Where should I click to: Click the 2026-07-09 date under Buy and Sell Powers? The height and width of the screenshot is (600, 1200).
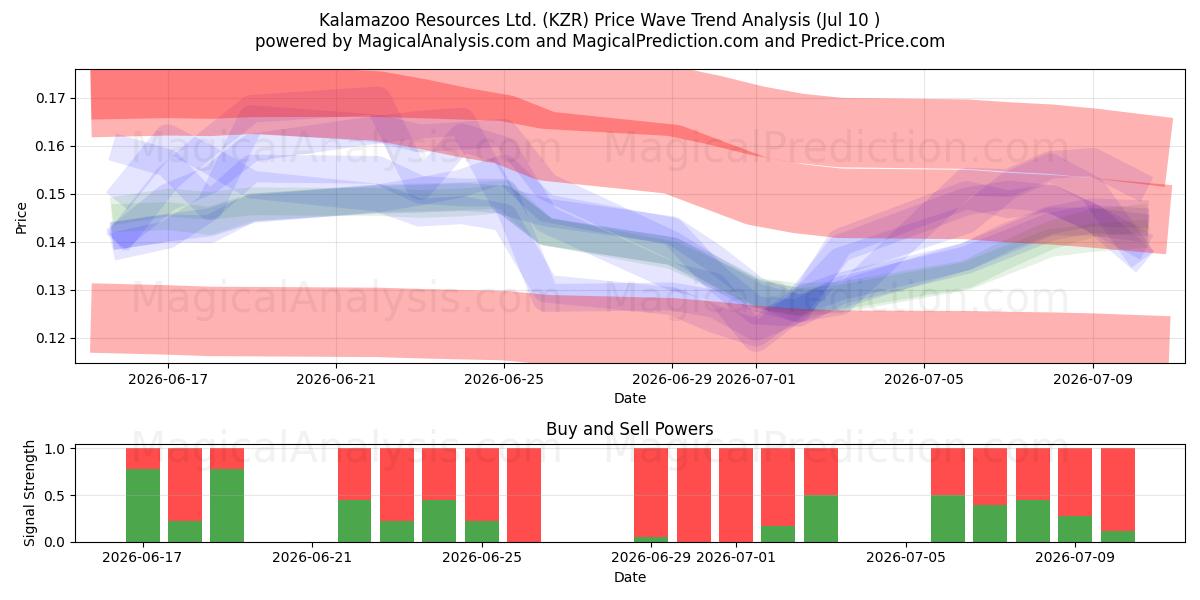pyautogui.click(x=1075, y=558)
